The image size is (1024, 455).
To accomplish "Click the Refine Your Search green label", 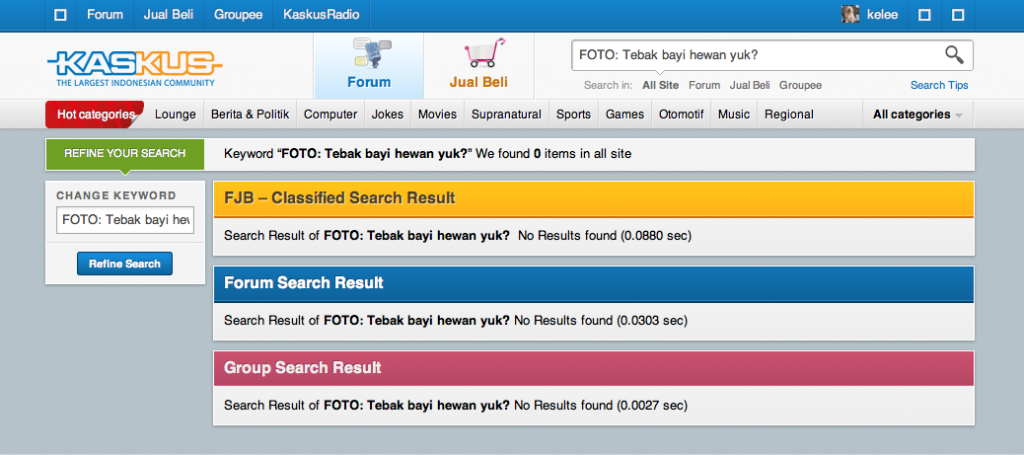I will (125, 153).
